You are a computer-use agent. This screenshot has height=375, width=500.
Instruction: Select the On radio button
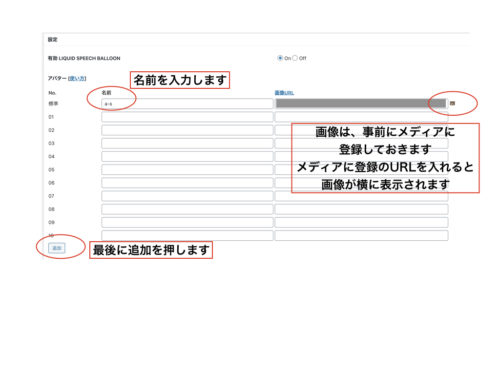[x=280, y=58]
